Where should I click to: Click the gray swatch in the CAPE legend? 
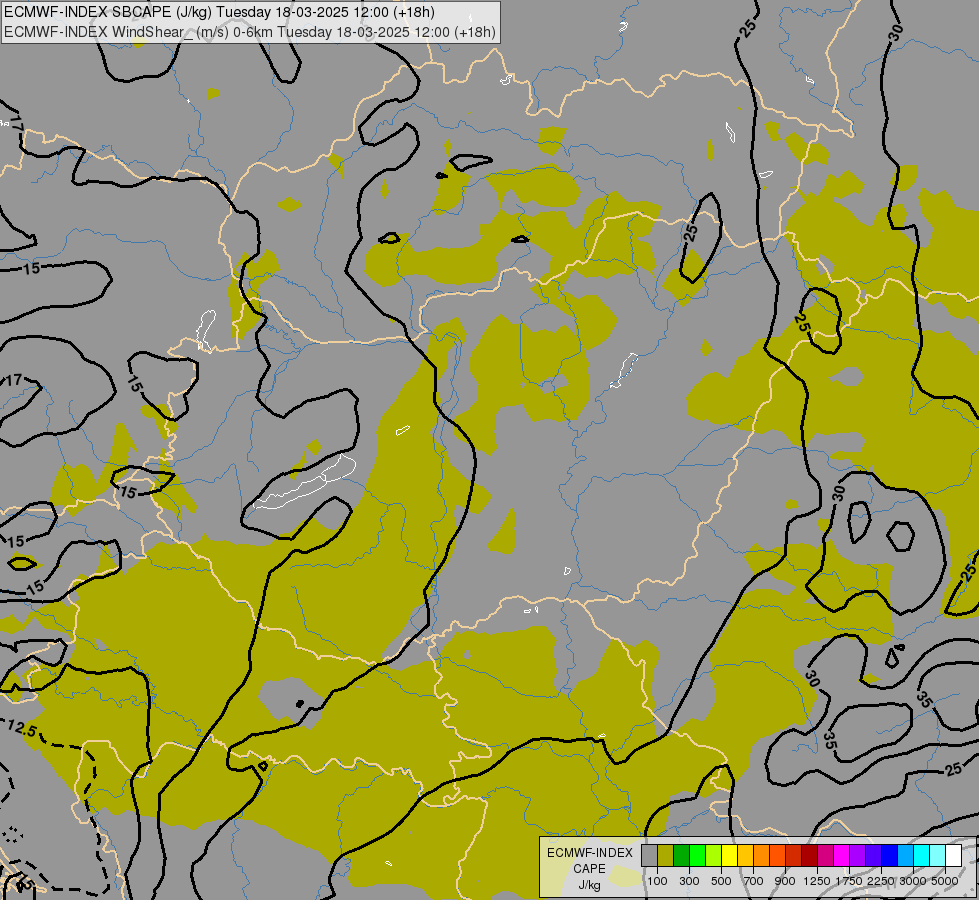649,856
